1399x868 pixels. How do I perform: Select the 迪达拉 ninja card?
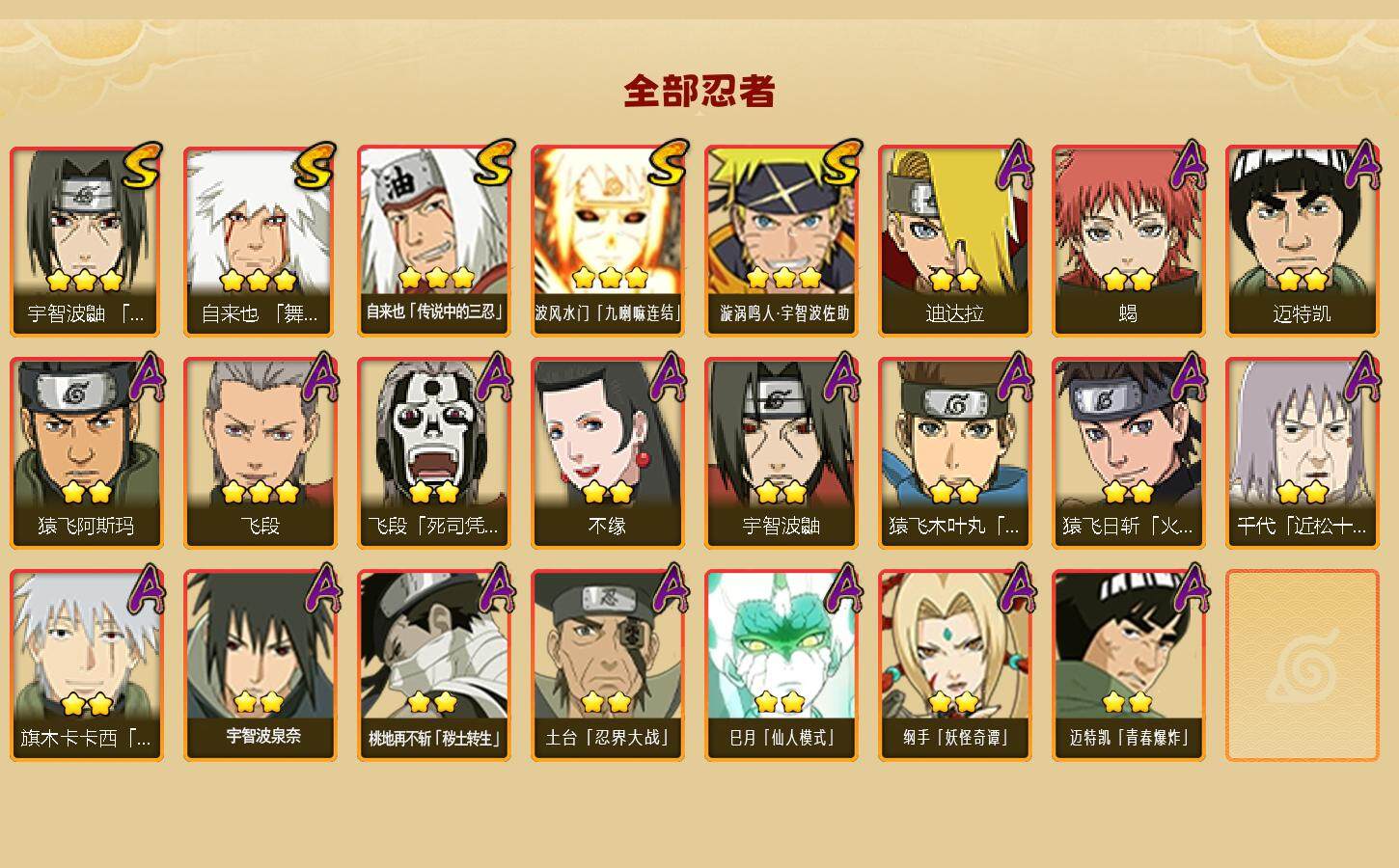click(954, 241)
